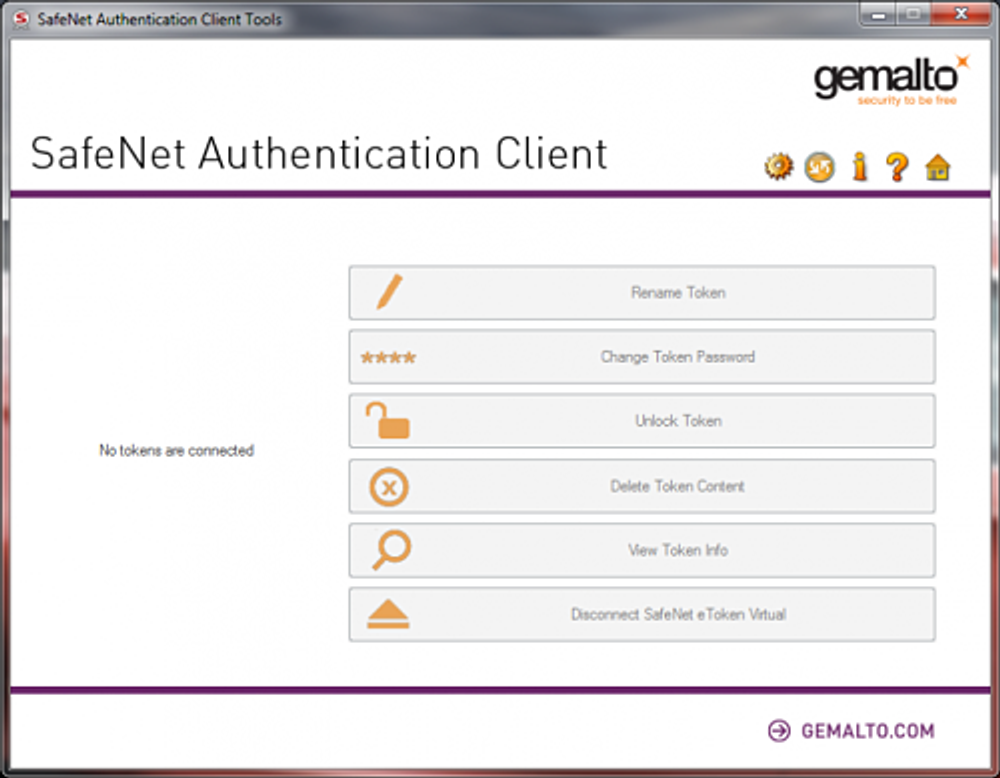Click the eject icon for eToken Virtual
1000x778 pixels.
[x=388, y=614]
